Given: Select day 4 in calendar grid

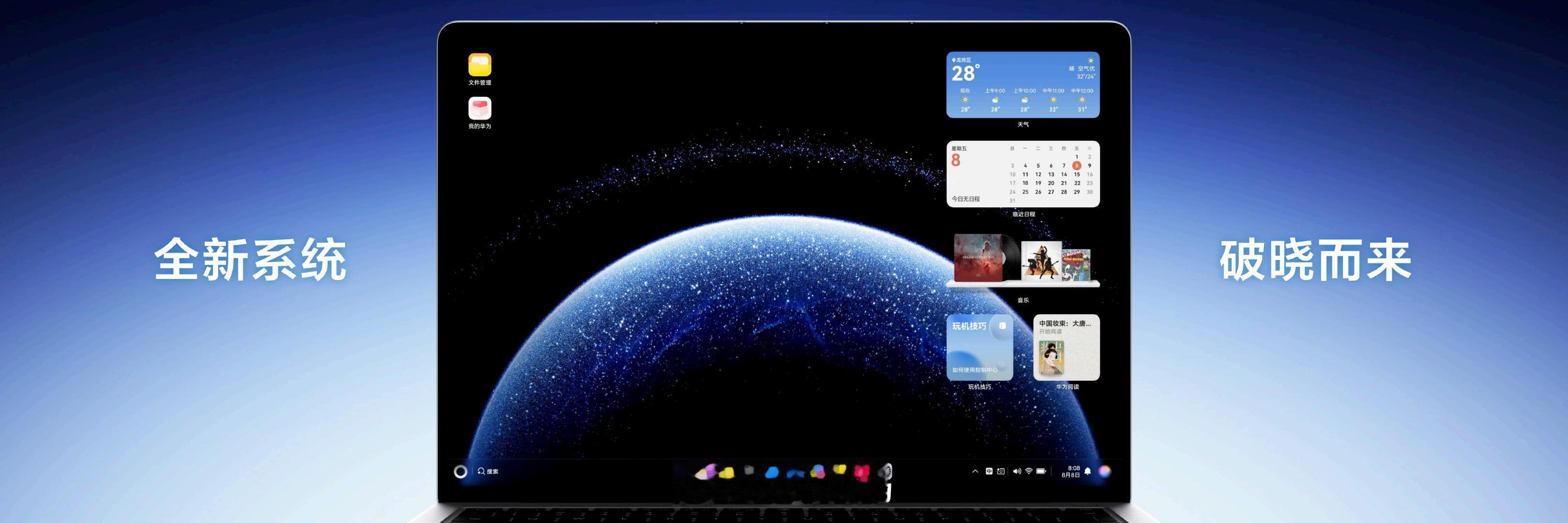Looking at the screenshot, I should click(1025, 166).
